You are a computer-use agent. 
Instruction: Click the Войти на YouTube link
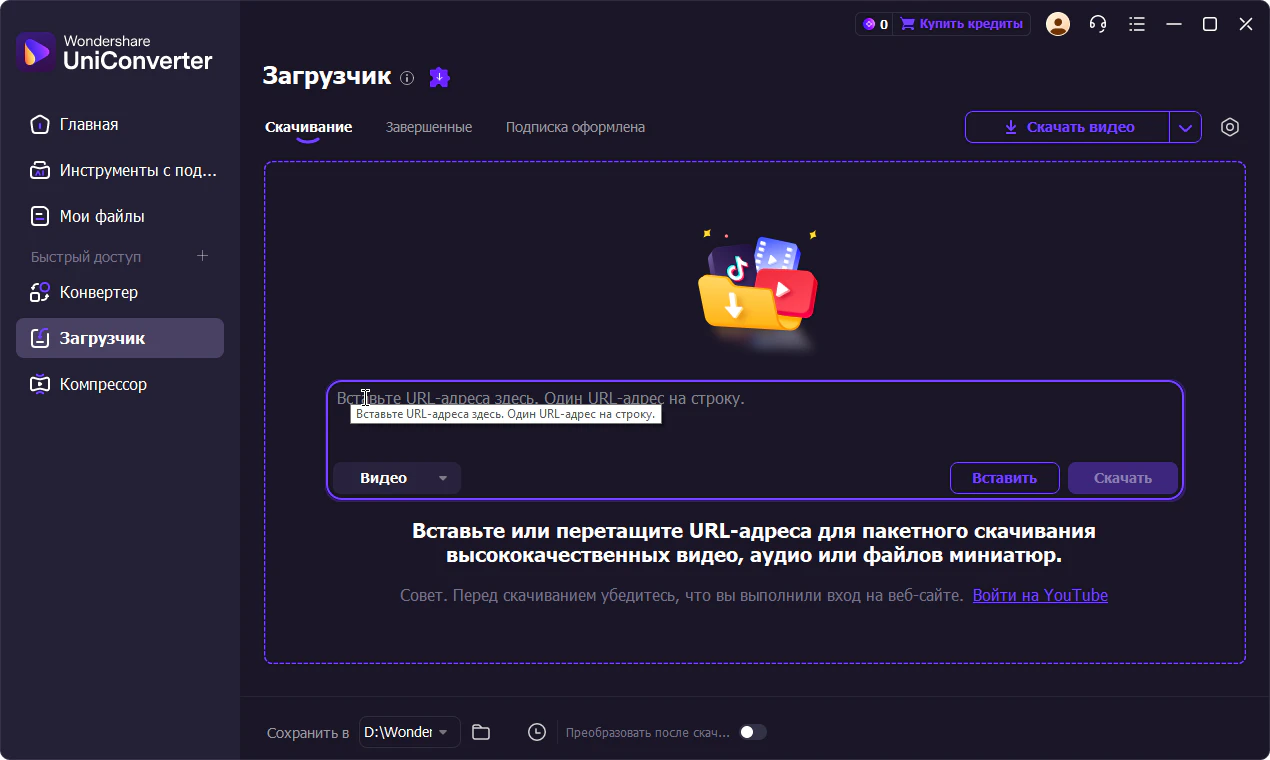1040,595
